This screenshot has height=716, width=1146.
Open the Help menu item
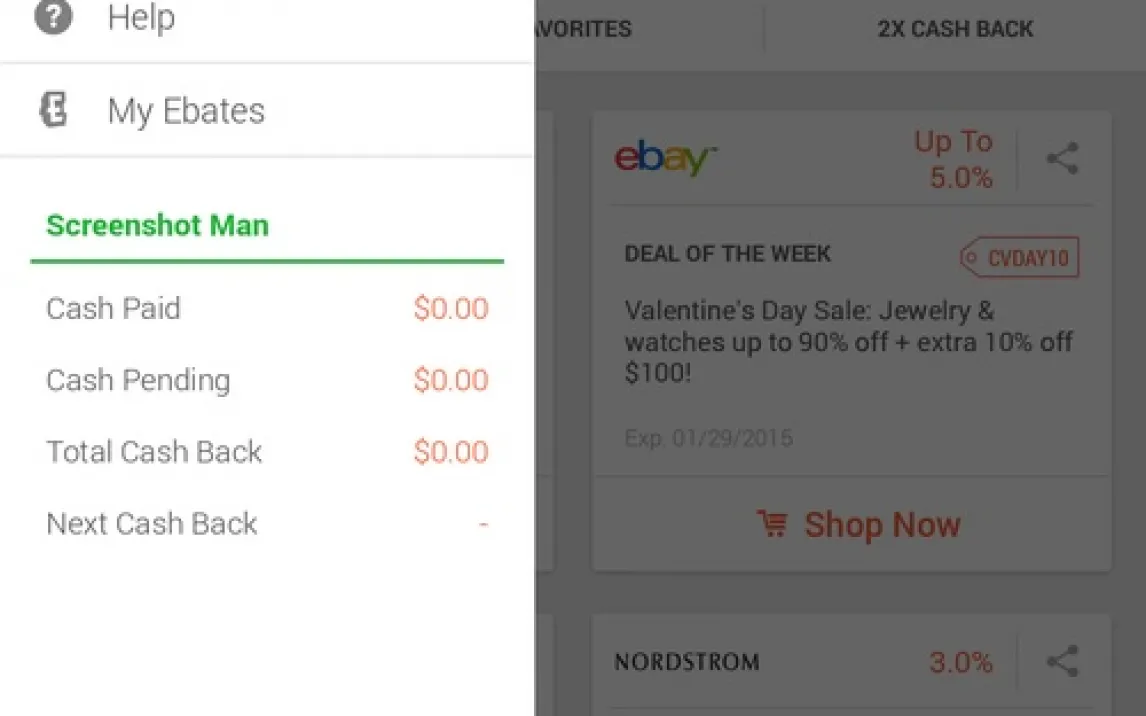click(141, 17)
